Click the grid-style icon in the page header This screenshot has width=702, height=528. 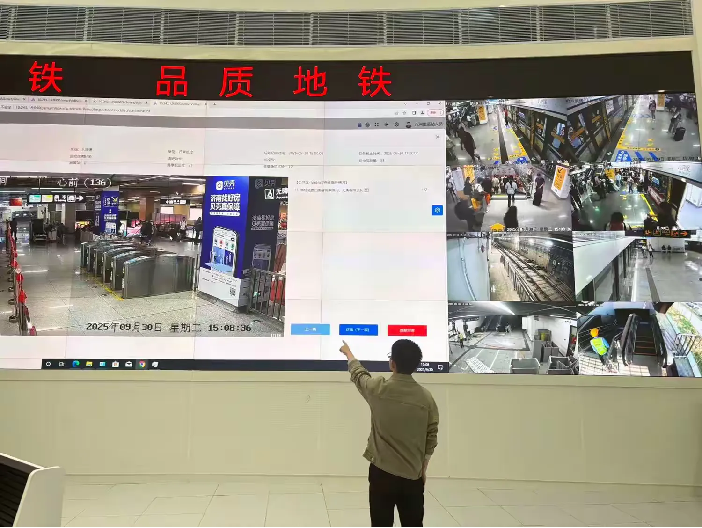point(377,124)
